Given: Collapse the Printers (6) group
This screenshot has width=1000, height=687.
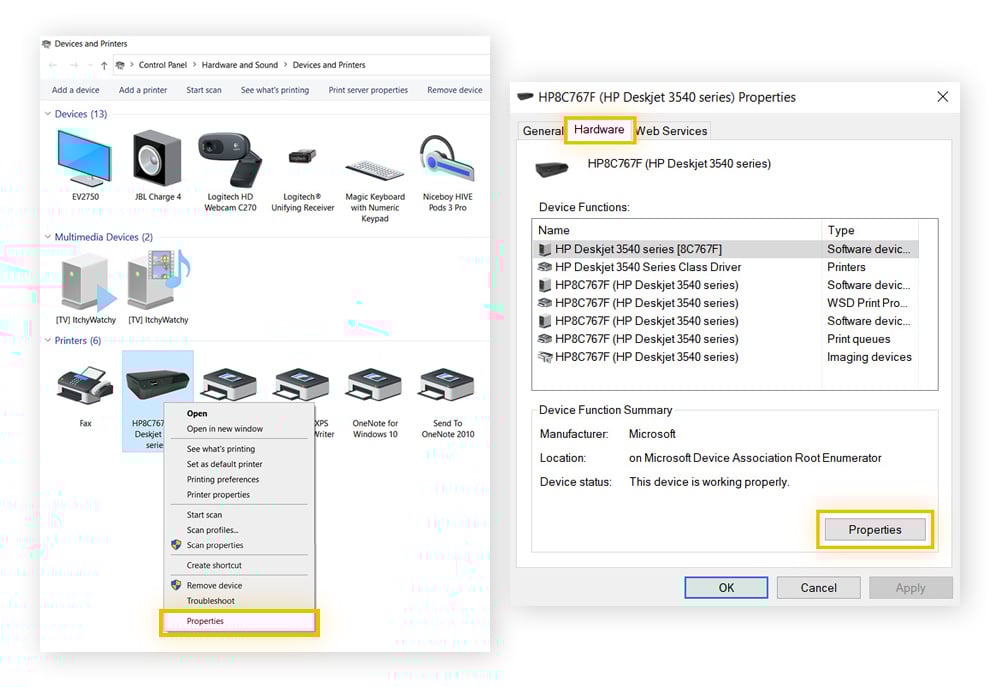Looking at the screenshot, I should coord(47,341).
